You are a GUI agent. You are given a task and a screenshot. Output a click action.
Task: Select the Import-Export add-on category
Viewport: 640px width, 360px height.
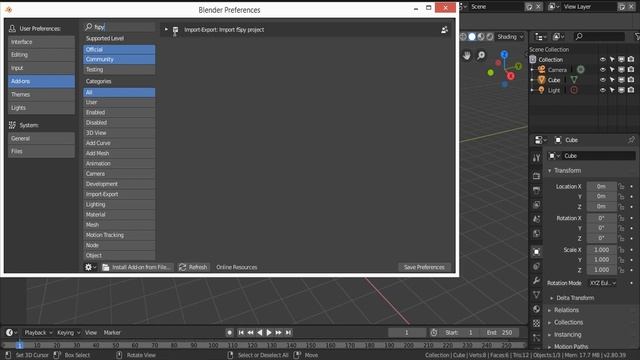point(119,194)
